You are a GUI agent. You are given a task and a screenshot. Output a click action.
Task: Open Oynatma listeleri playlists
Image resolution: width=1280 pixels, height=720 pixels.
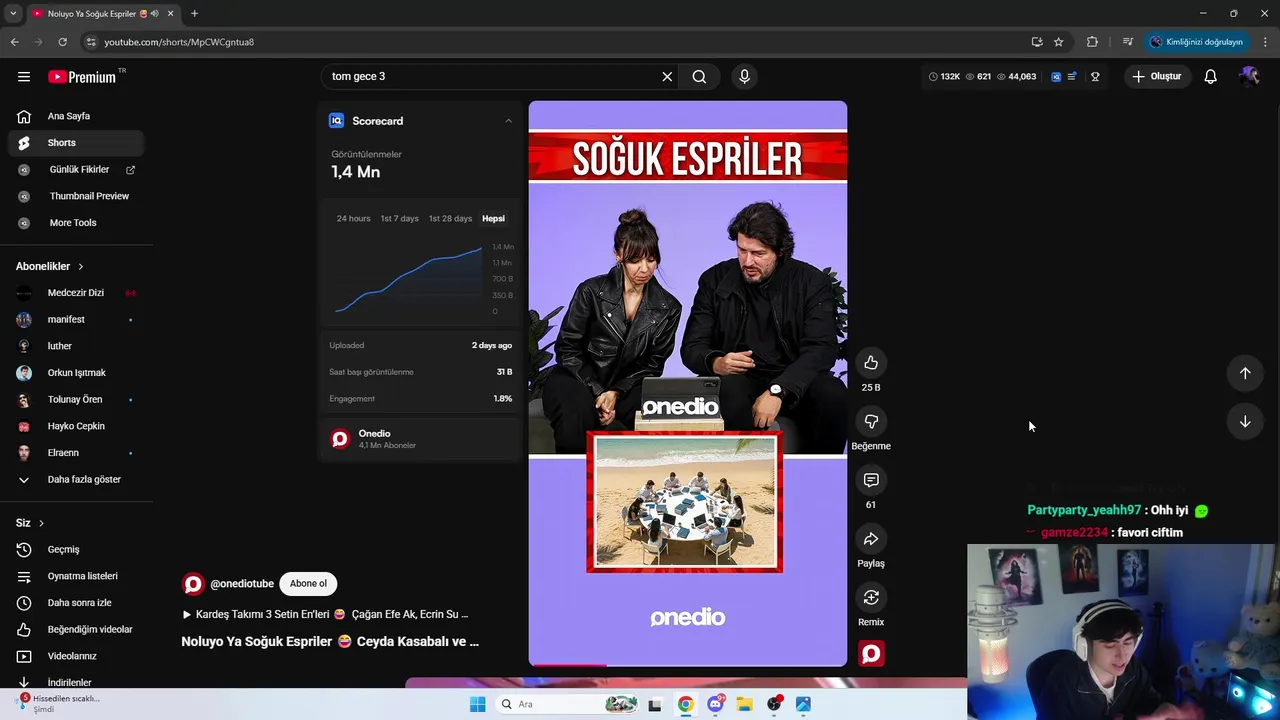[76, 576]
